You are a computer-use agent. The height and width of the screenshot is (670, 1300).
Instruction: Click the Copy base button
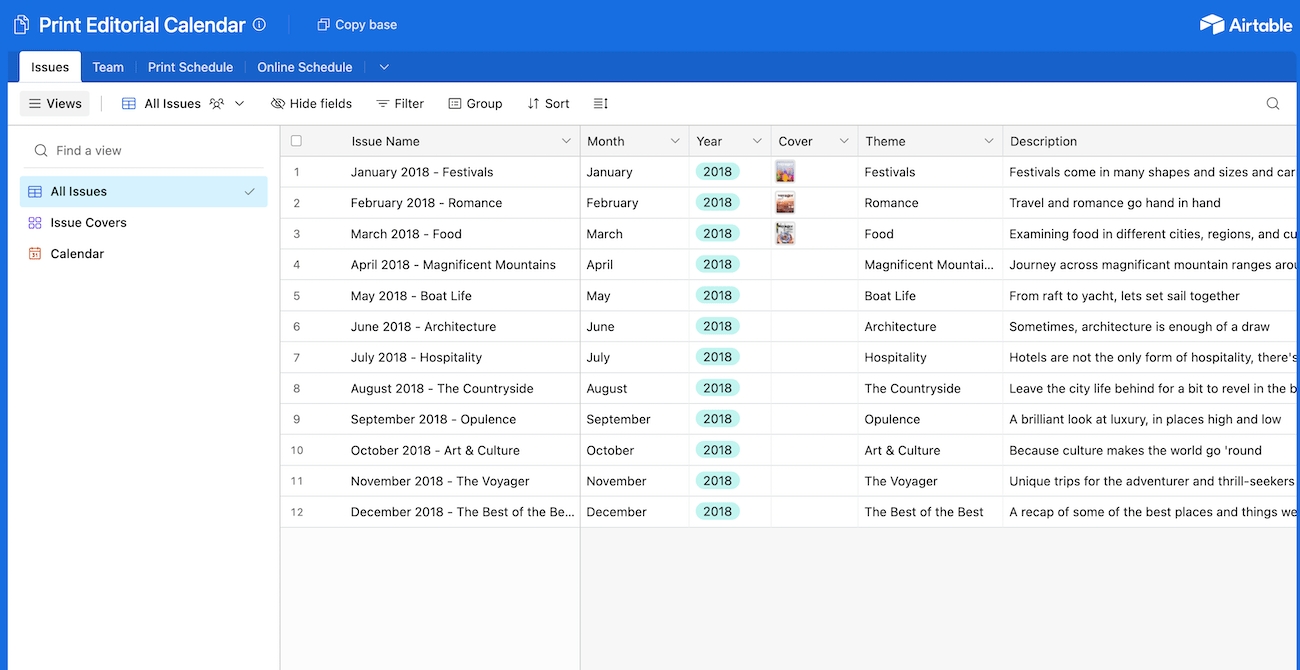point(356,24)
